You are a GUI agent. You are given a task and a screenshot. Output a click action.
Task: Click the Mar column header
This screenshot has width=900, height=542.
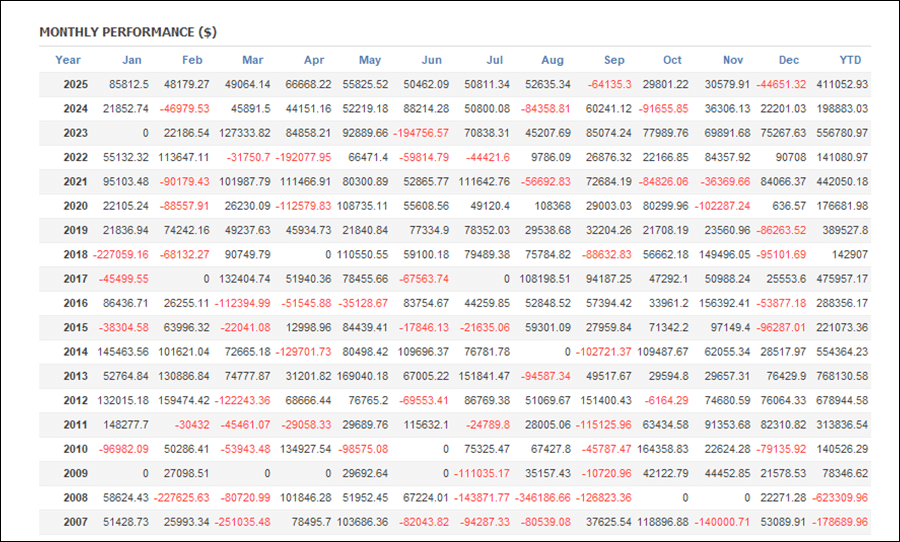pos(251,60)
